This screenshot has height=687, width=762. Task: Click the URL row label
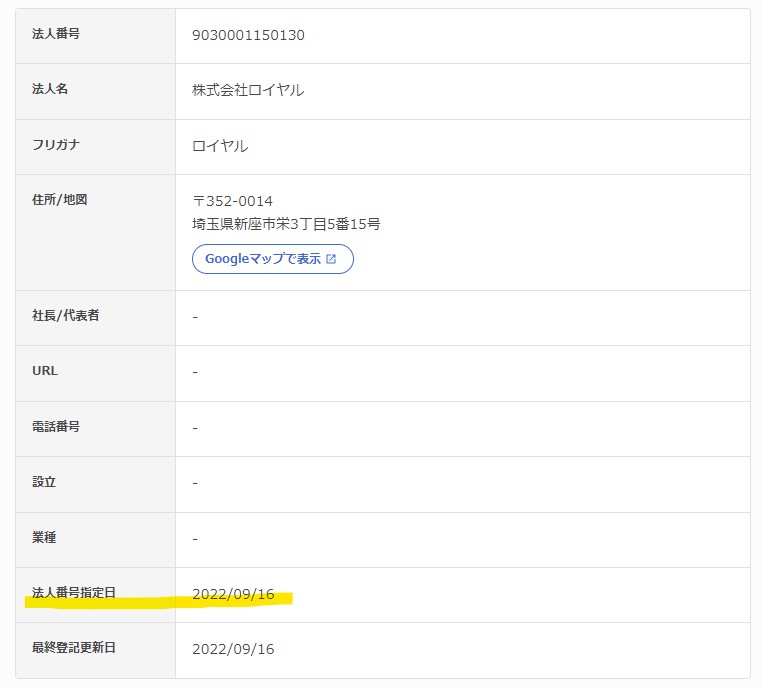(45, 371)
